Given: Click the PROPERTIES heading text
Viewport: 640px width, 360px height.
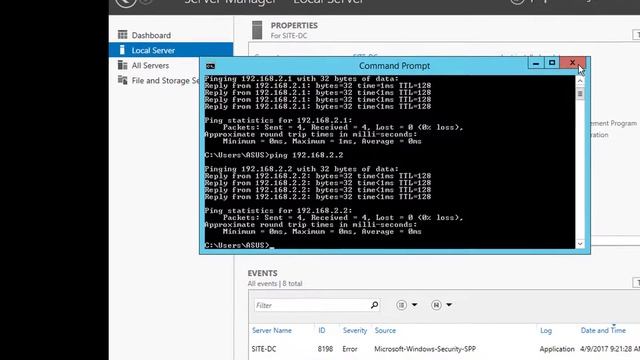Looking at the screenshot, I should [294, 25].
